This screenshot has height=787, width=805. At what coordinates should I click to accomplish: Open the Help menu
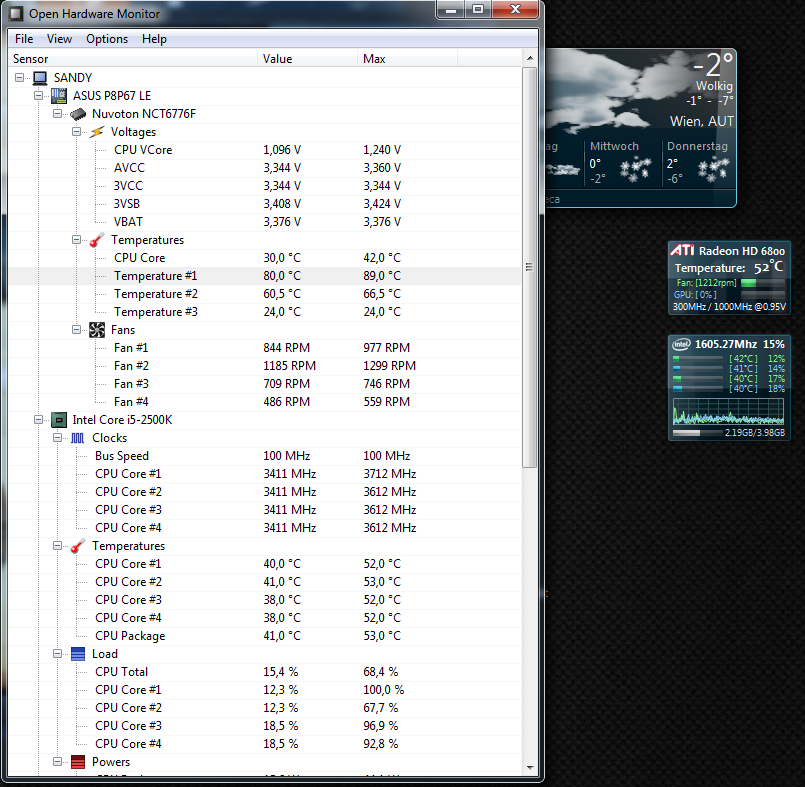(154, 39)
